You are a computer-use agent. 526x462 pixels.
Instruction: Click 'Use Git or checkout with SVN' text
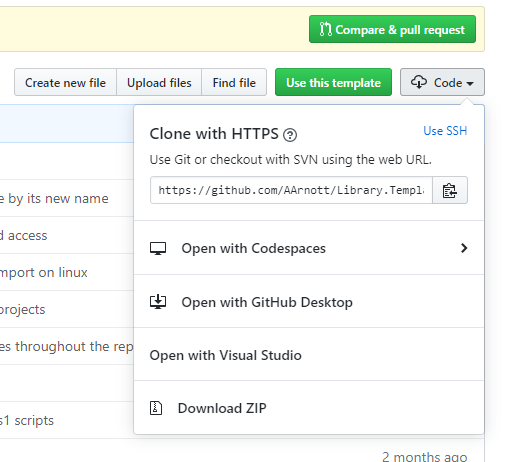point(291,160)
